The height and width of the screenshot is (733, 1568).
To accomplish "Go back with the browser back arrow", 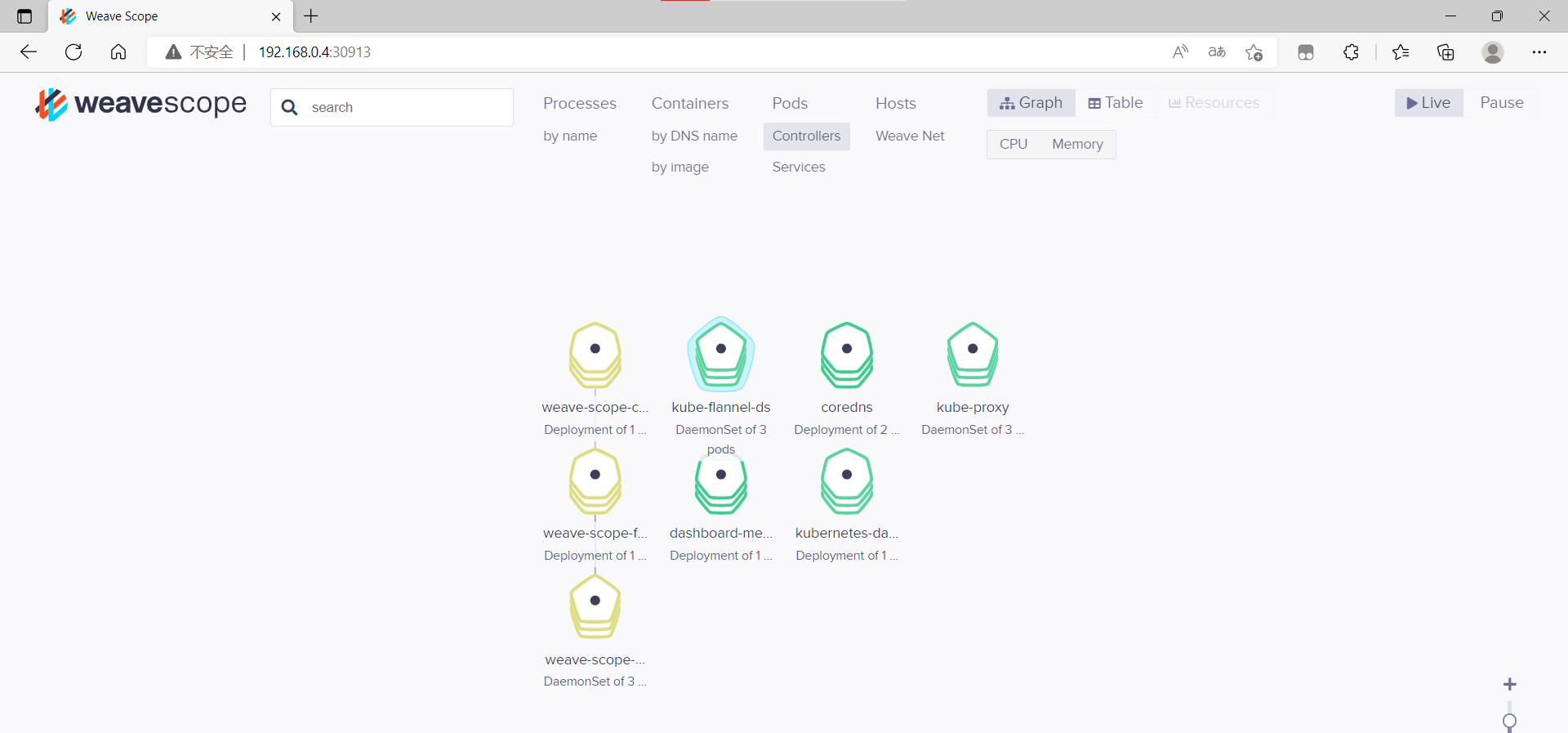I will [x=29, y=52].
